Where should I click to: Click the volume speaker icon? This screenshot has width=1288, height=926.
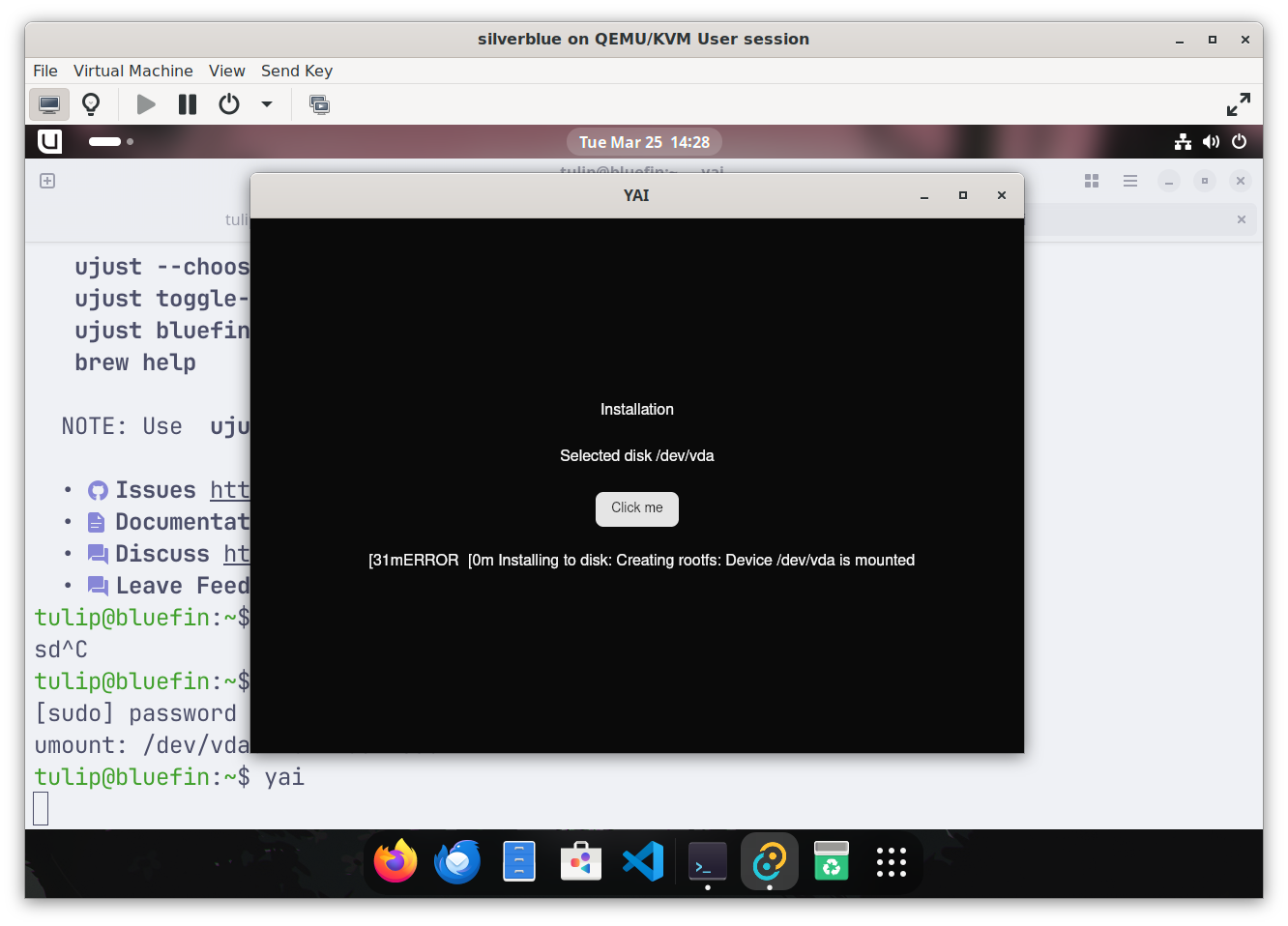click(1211, 142)
